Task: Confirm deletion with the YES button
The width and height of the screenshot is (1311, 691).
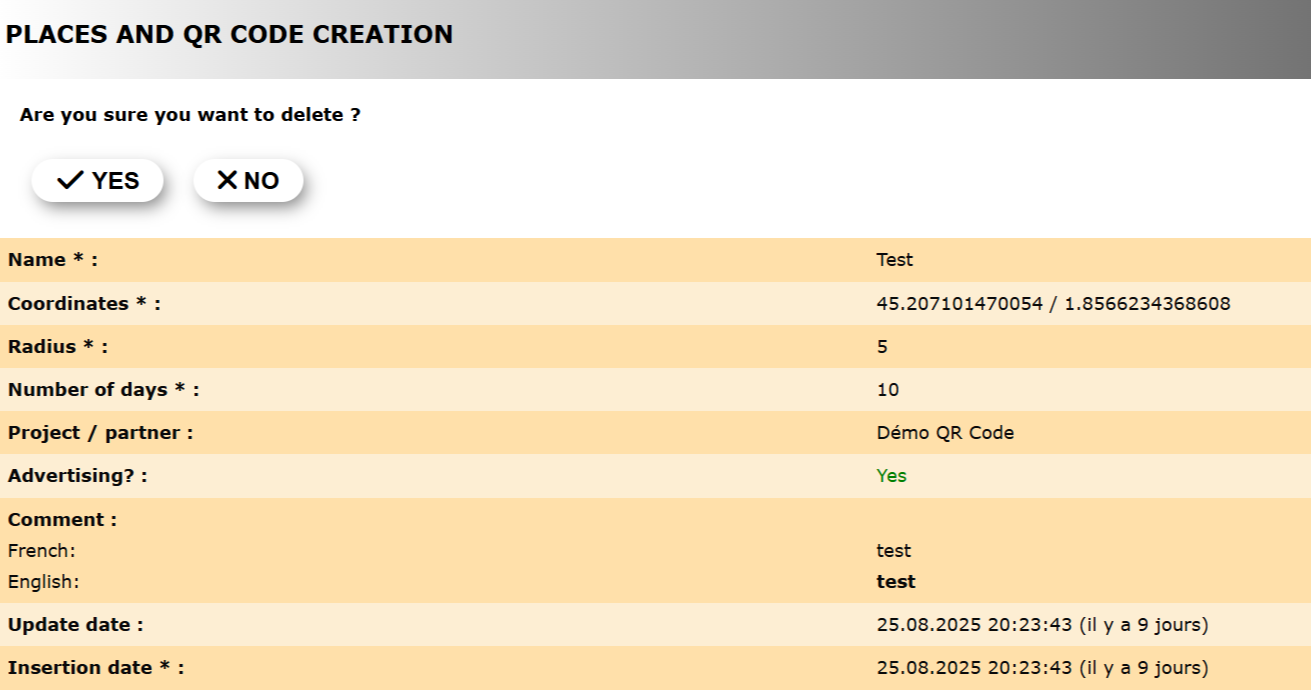Action: coord(98,180)
